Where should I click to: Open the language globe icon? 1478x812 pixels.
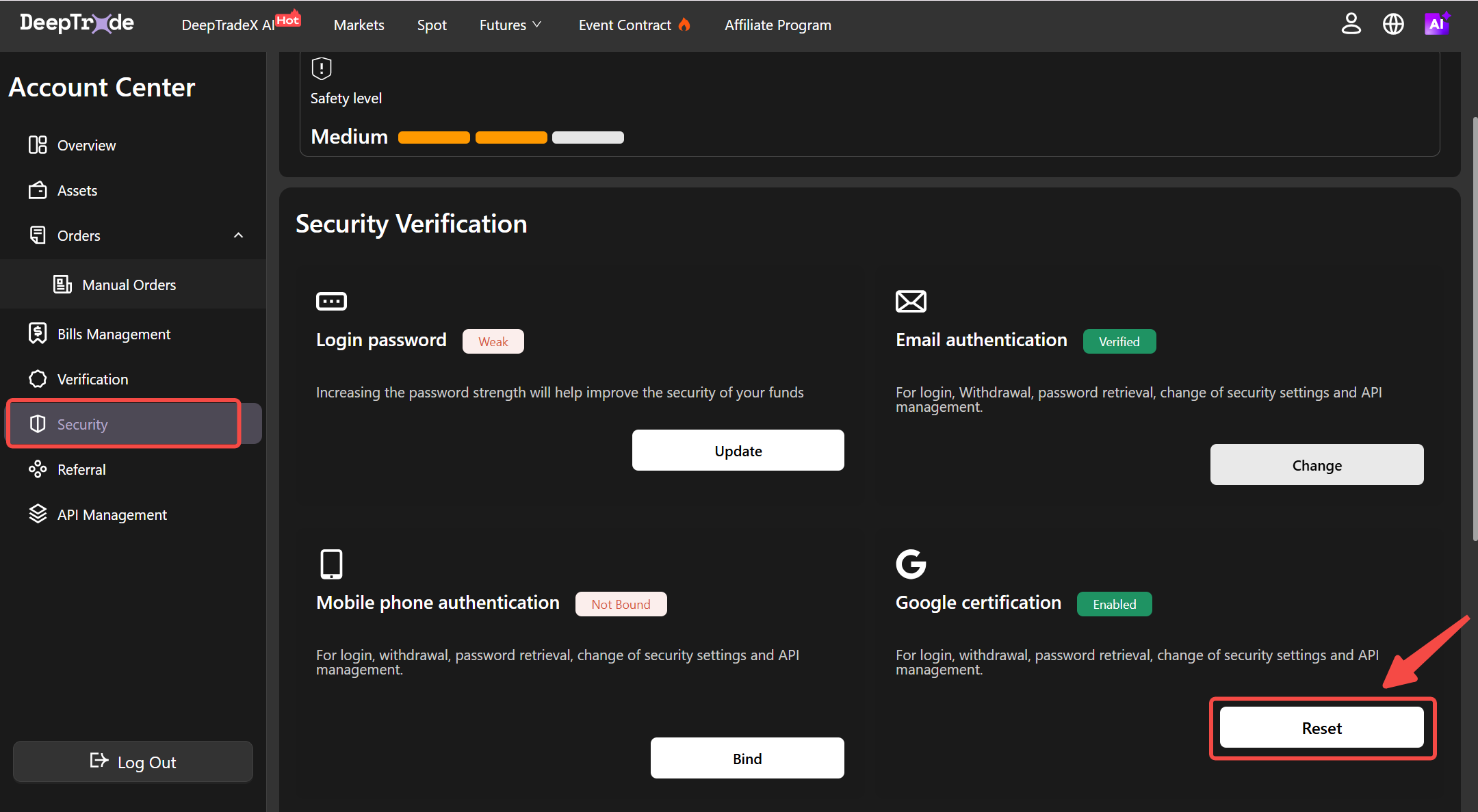[1393, 24]
